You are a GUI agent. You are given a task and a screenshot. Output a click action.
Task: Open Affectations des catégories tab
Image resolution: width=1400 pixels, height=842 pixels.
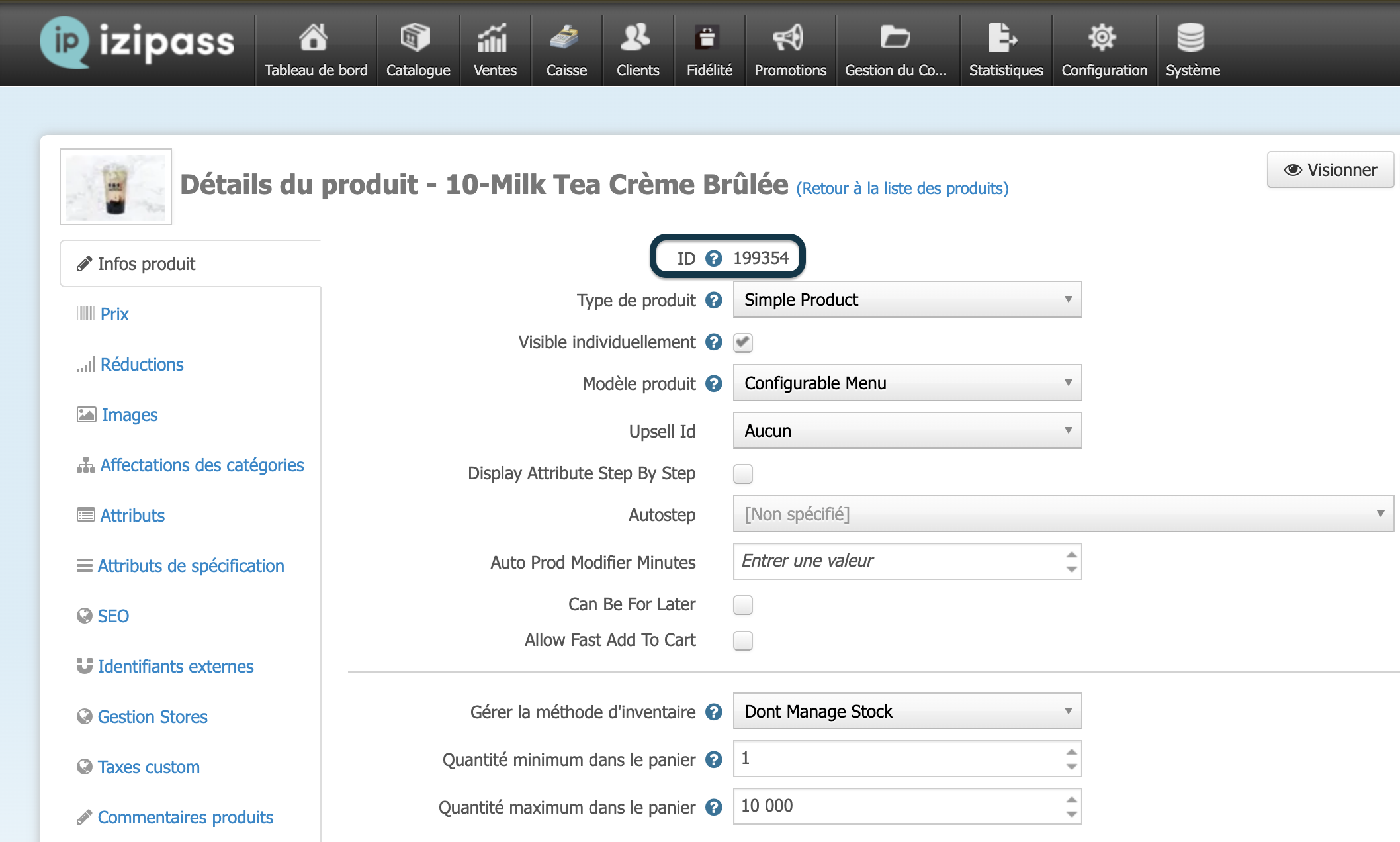tap(202, 465)
